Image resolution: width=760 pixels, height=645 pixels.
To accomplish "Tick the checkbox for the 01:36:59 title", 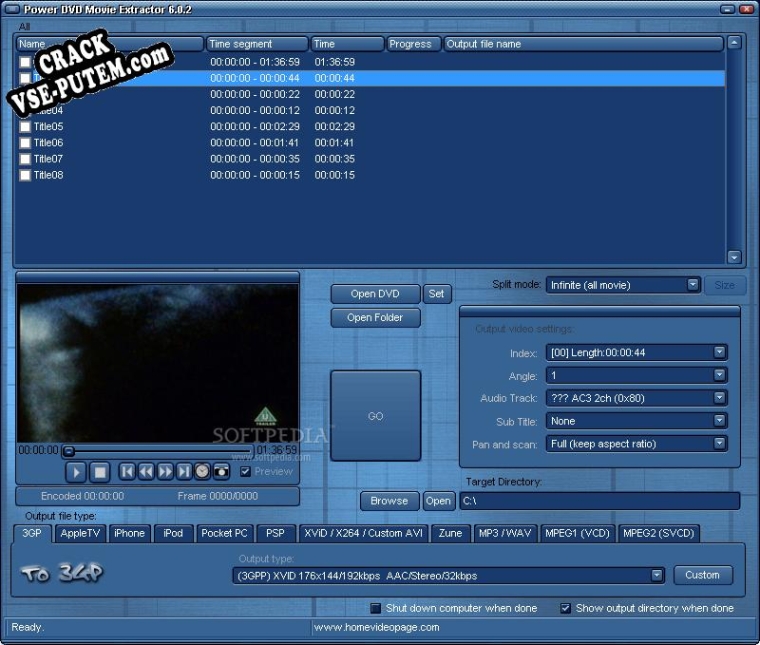I will tap(25, 62).
